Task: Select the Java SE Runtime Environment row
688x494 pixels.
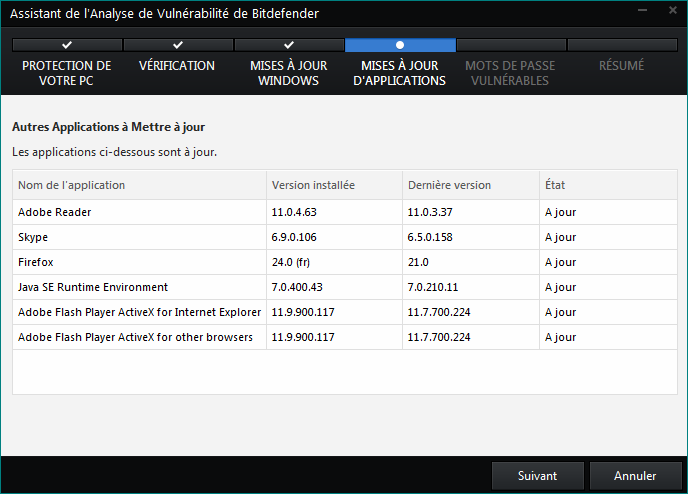Action: pos(345,287)
